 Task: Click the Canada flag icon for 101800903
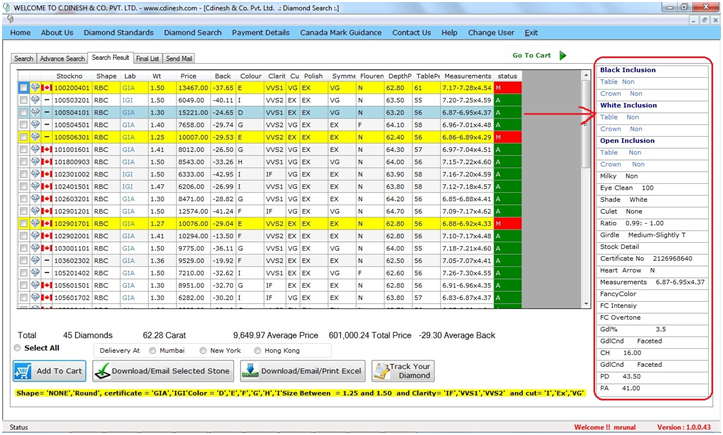tap(47, 162)
